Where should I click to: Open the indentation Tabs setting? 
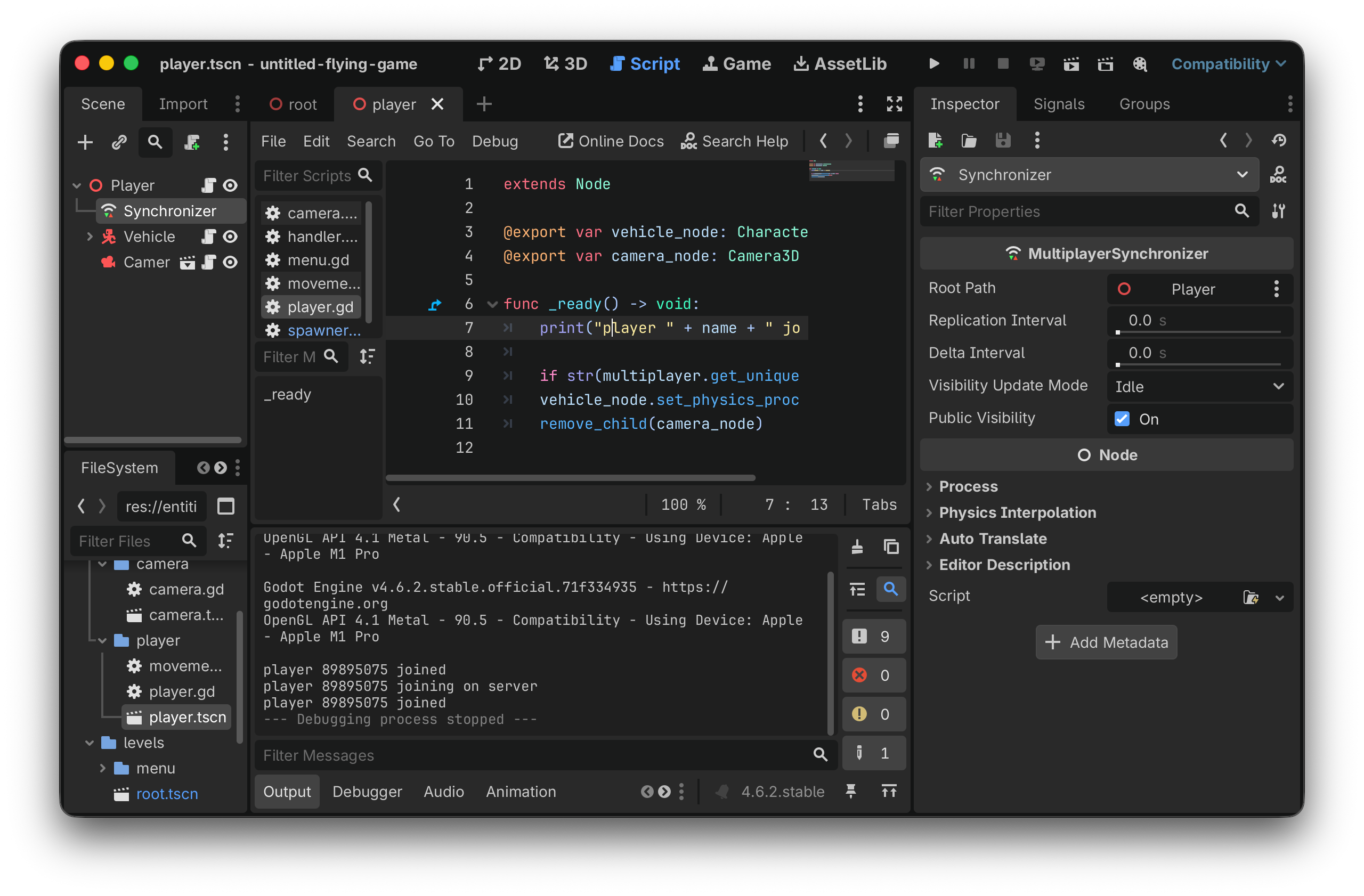(879, 504)
